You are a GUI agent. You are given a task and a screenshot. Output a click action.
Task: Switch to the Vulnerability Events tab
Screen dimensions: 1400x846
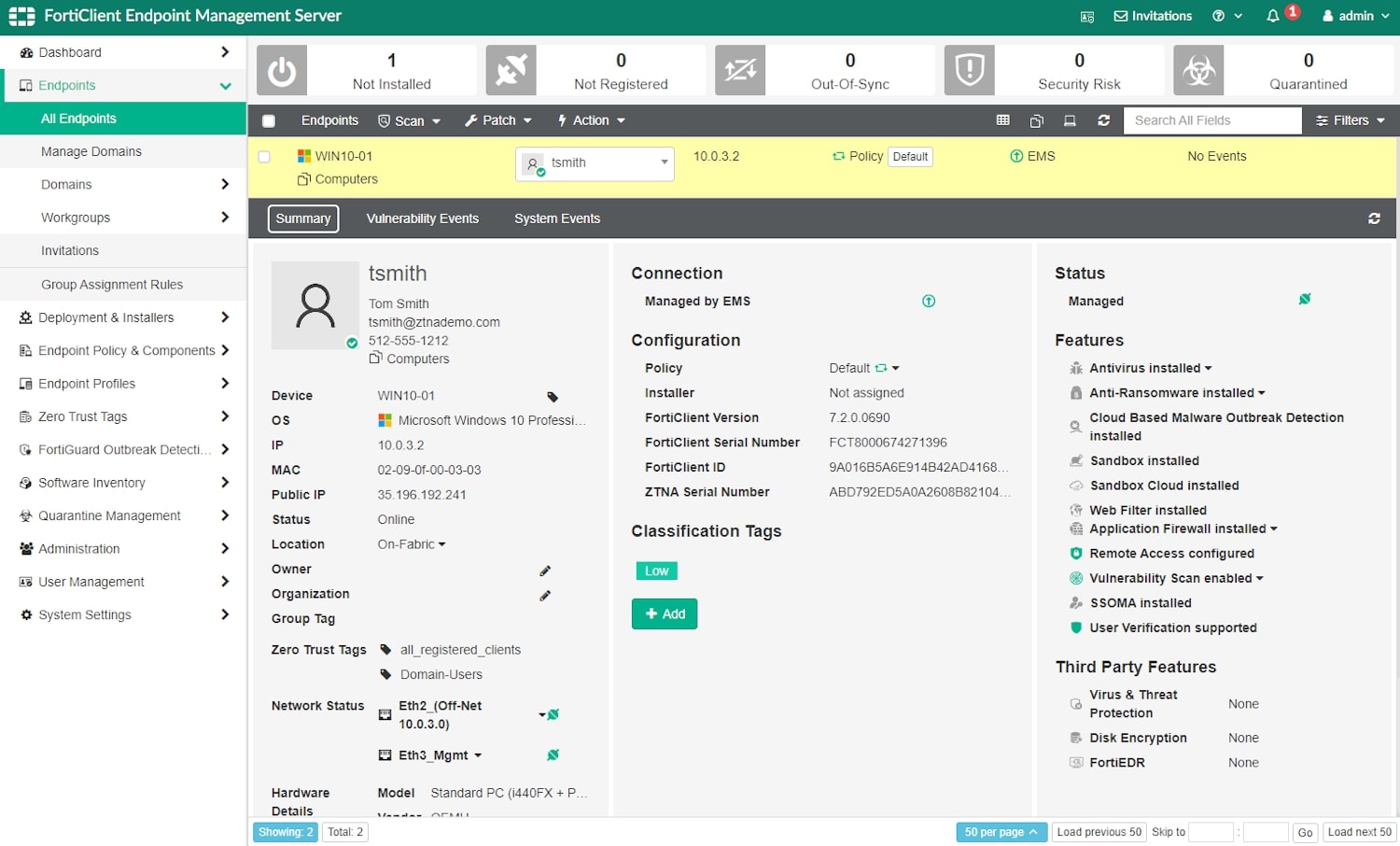(422, 219)
